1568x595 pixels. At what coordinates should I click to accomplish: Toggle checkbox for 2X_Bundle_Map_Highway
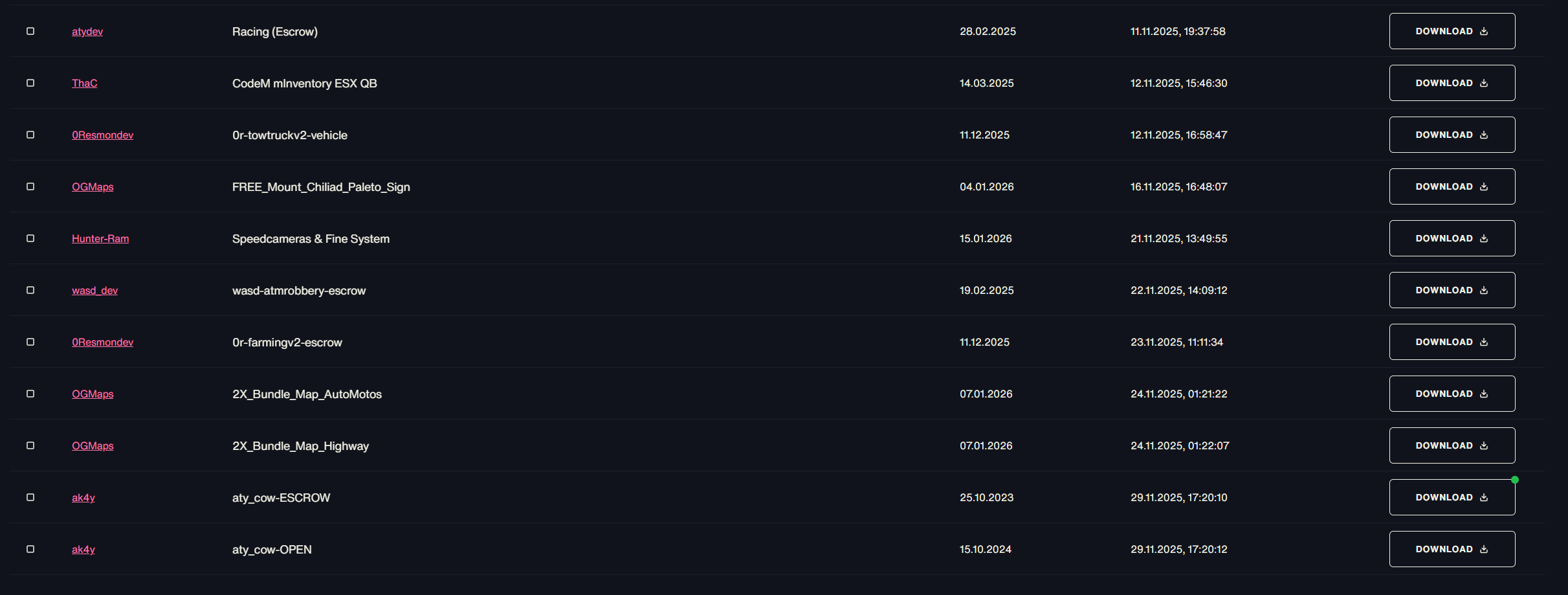click(x=30, y=445)
